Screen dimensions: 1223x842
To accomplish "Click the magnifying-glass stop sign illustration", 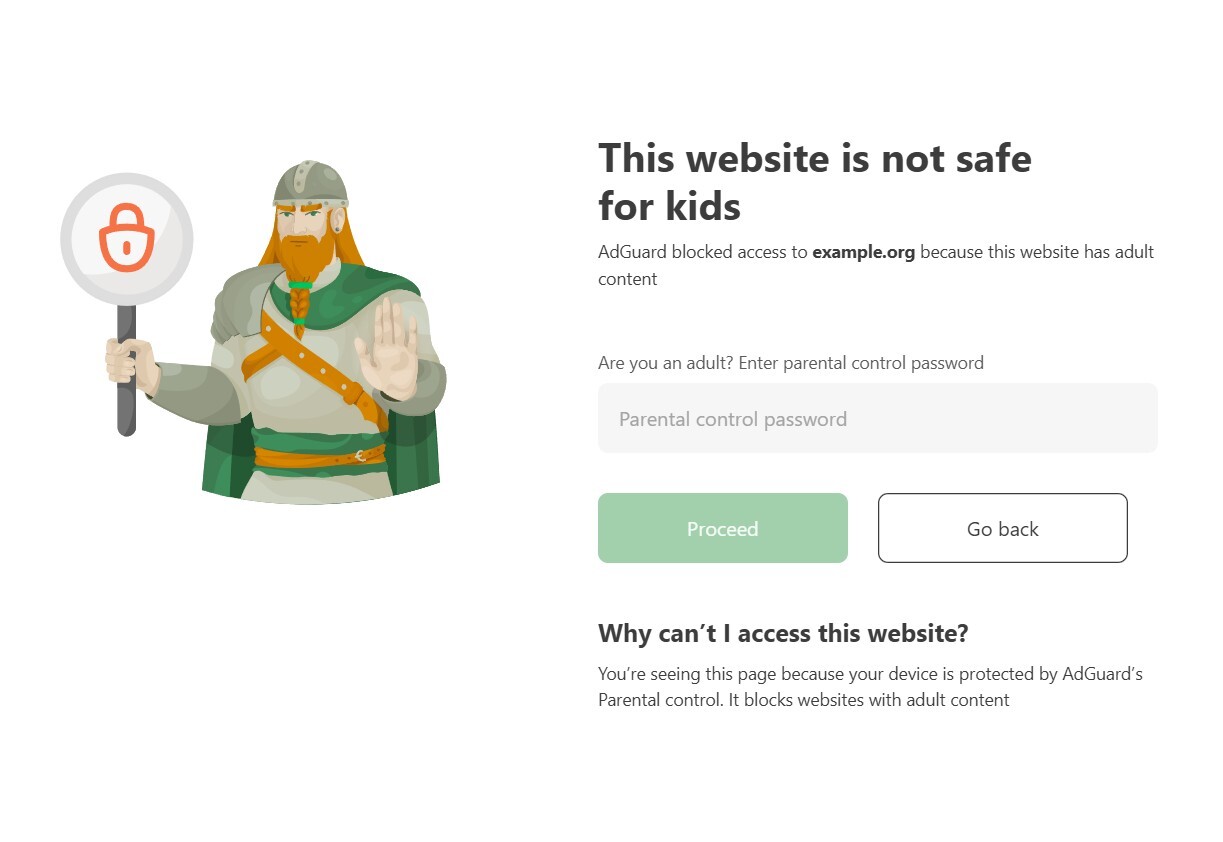I will tap(127, 238).
